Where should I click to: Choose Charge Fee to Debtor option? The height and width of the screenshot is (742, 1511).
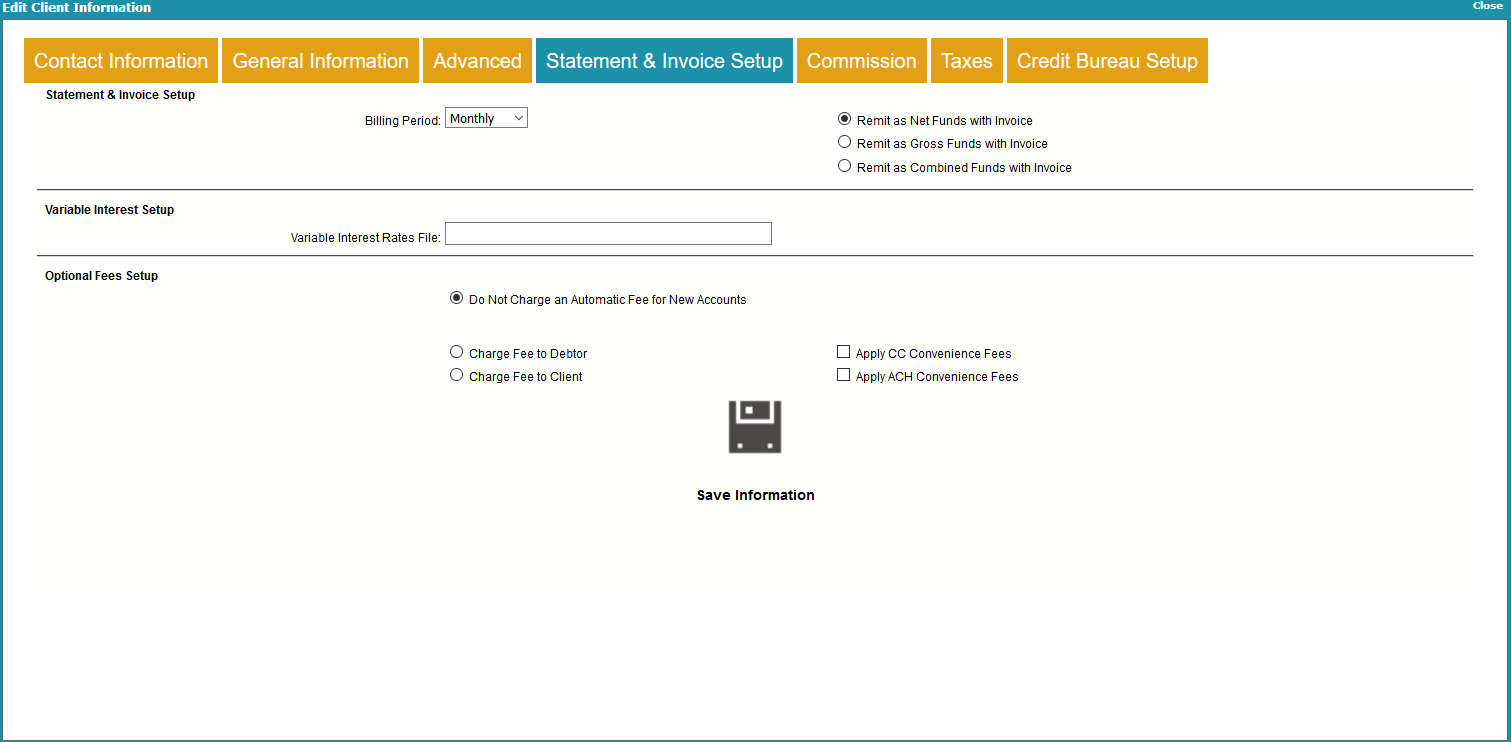click(x=456, y=352)
